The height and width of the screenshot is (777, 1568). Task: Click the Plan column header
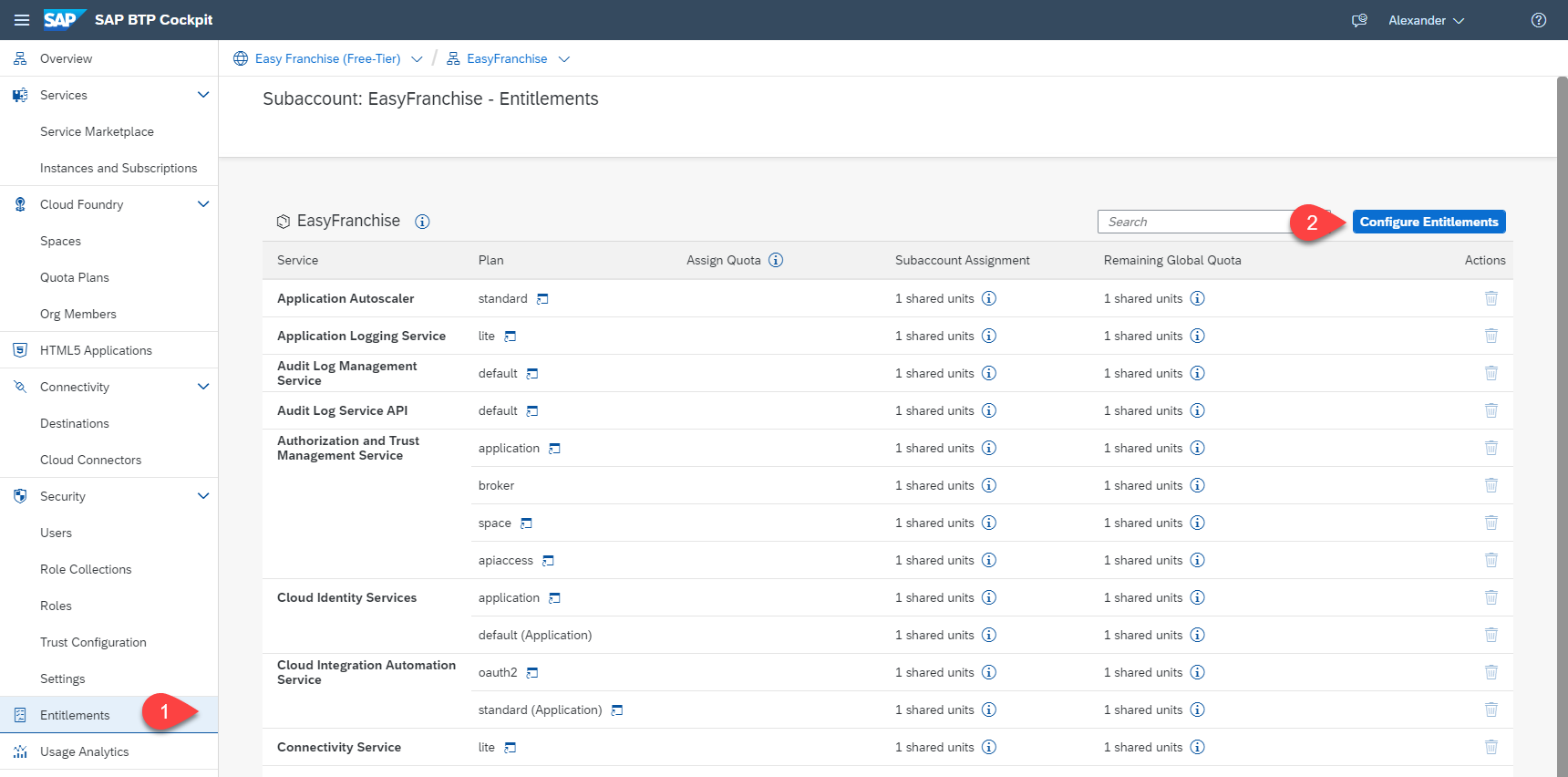[490, 260]
